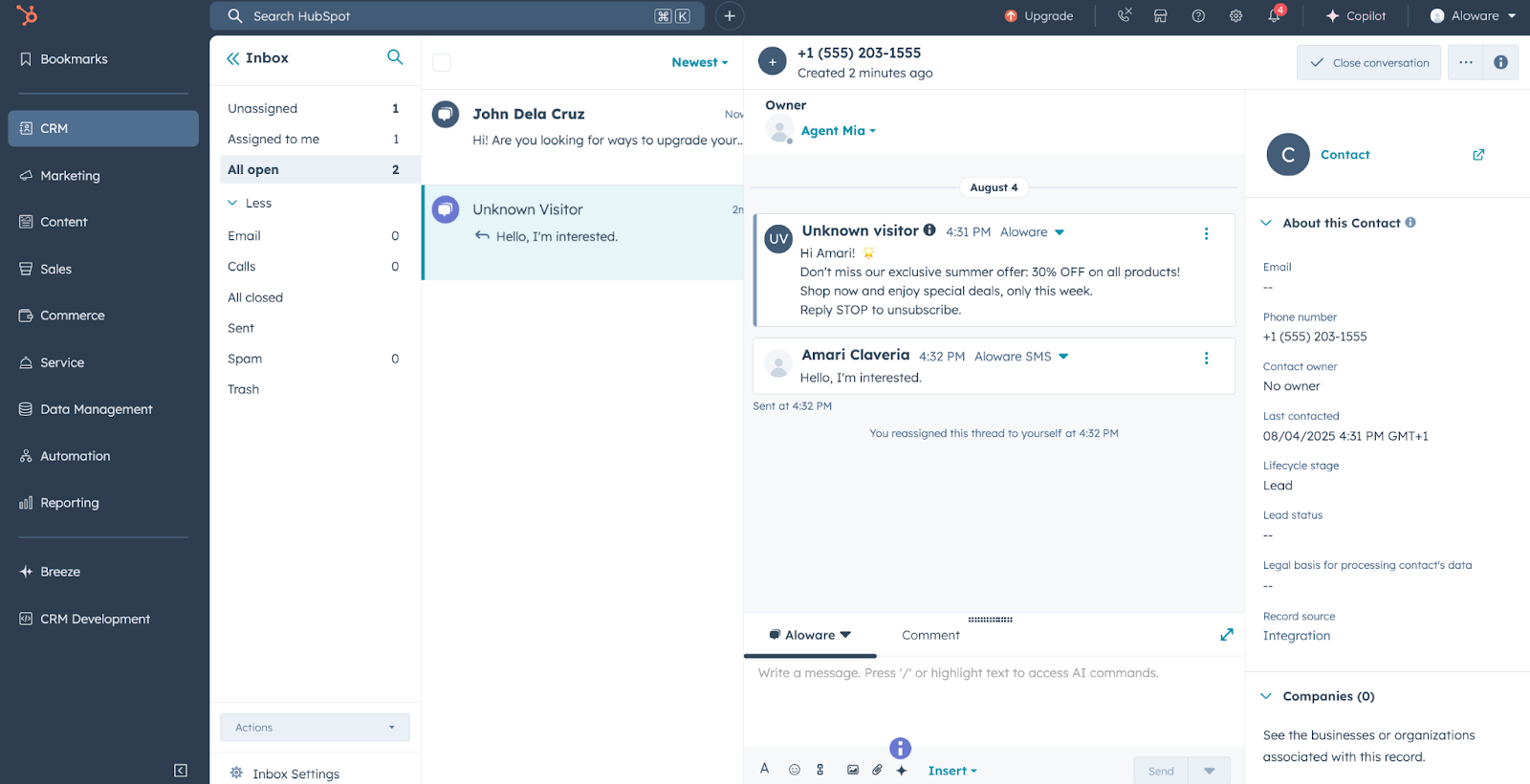Open Marketing in the left navigation
The height and width of the screenshot is (784, 1530).
(59, 176)
